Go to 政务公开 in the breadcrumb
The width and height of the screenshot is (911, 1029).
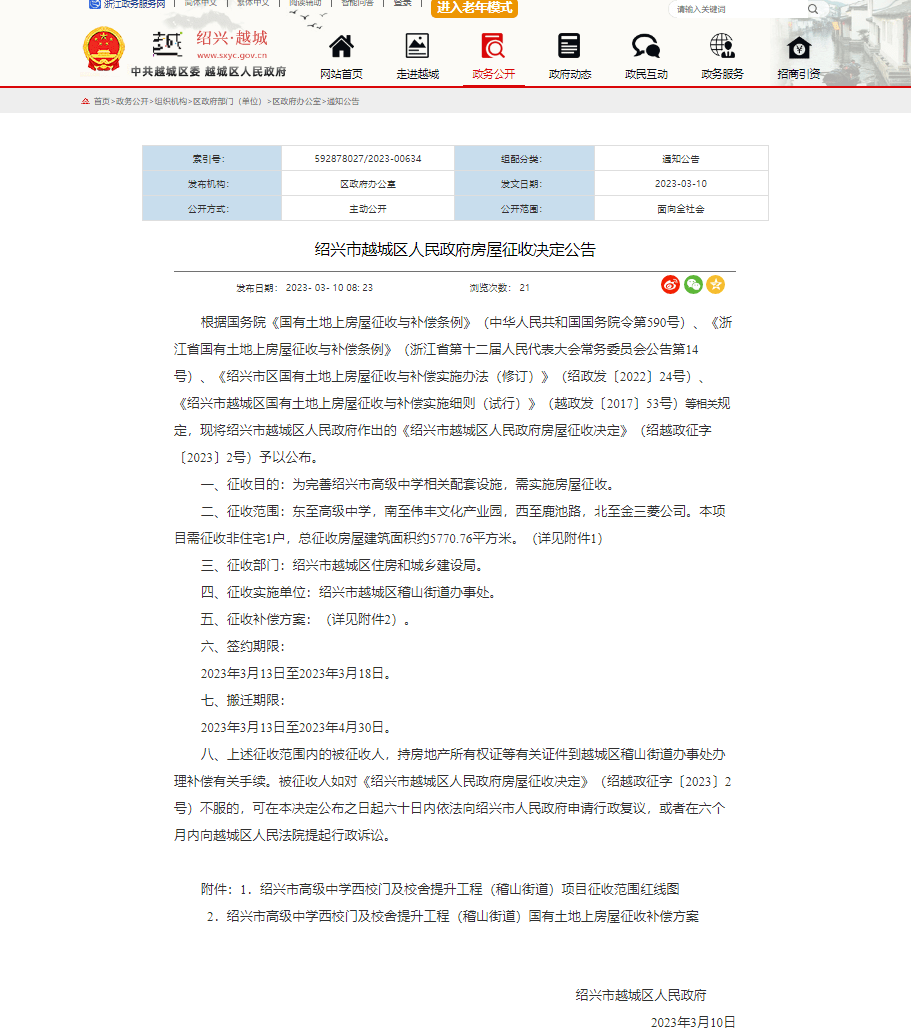(132, 101)
